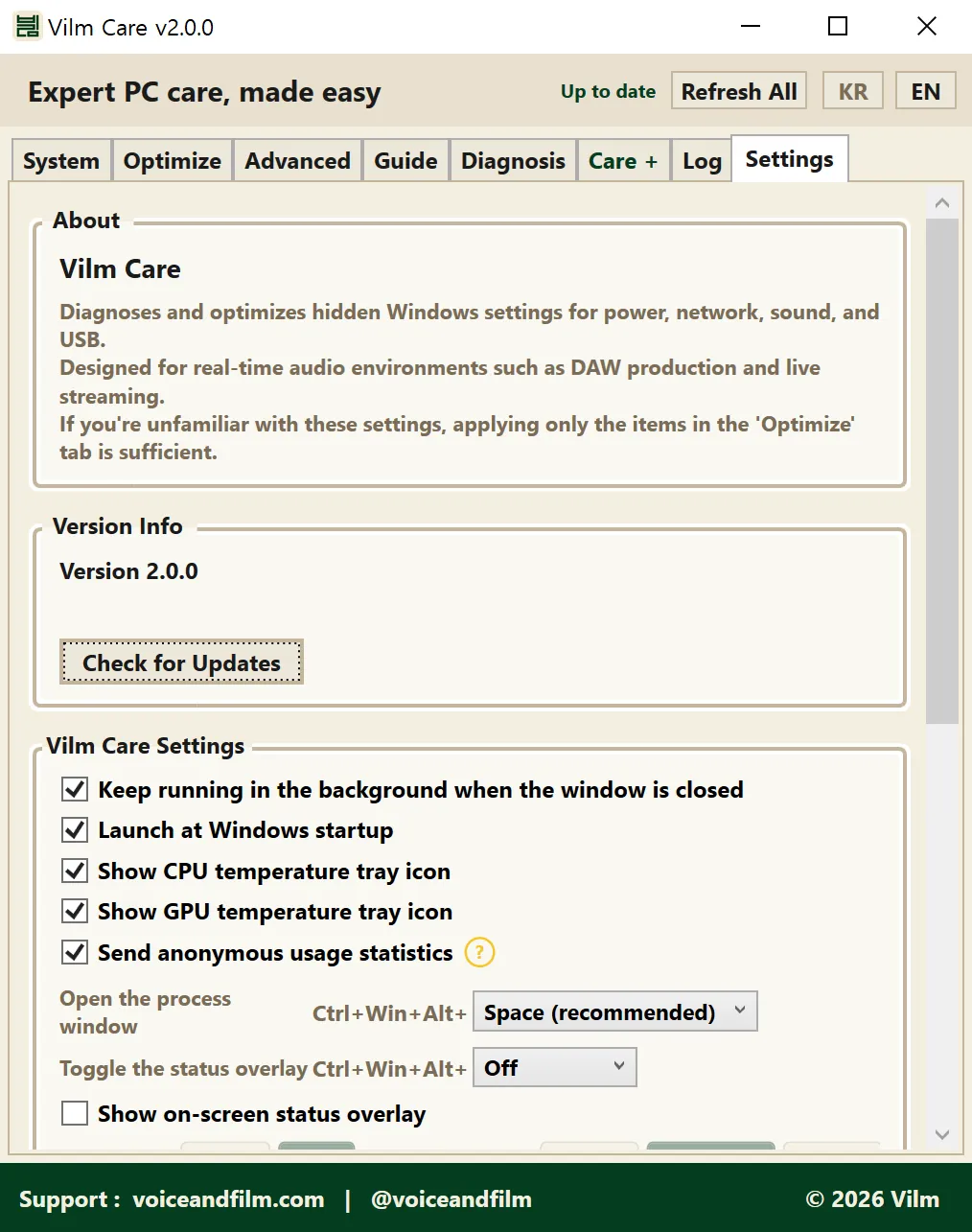The height and width of the screenshot is (1232, 972).
Task: Click the vertical scrollbar thumb
Action: (942, 471)
